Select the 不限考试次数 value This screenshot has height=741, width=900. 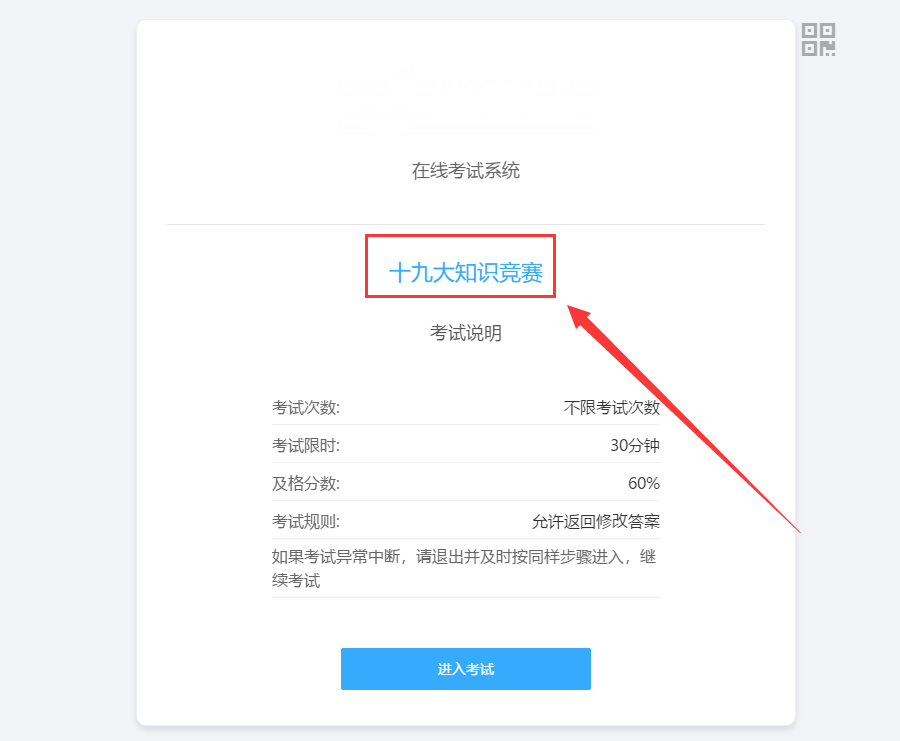pyautogui.click(x=611, y=408)
